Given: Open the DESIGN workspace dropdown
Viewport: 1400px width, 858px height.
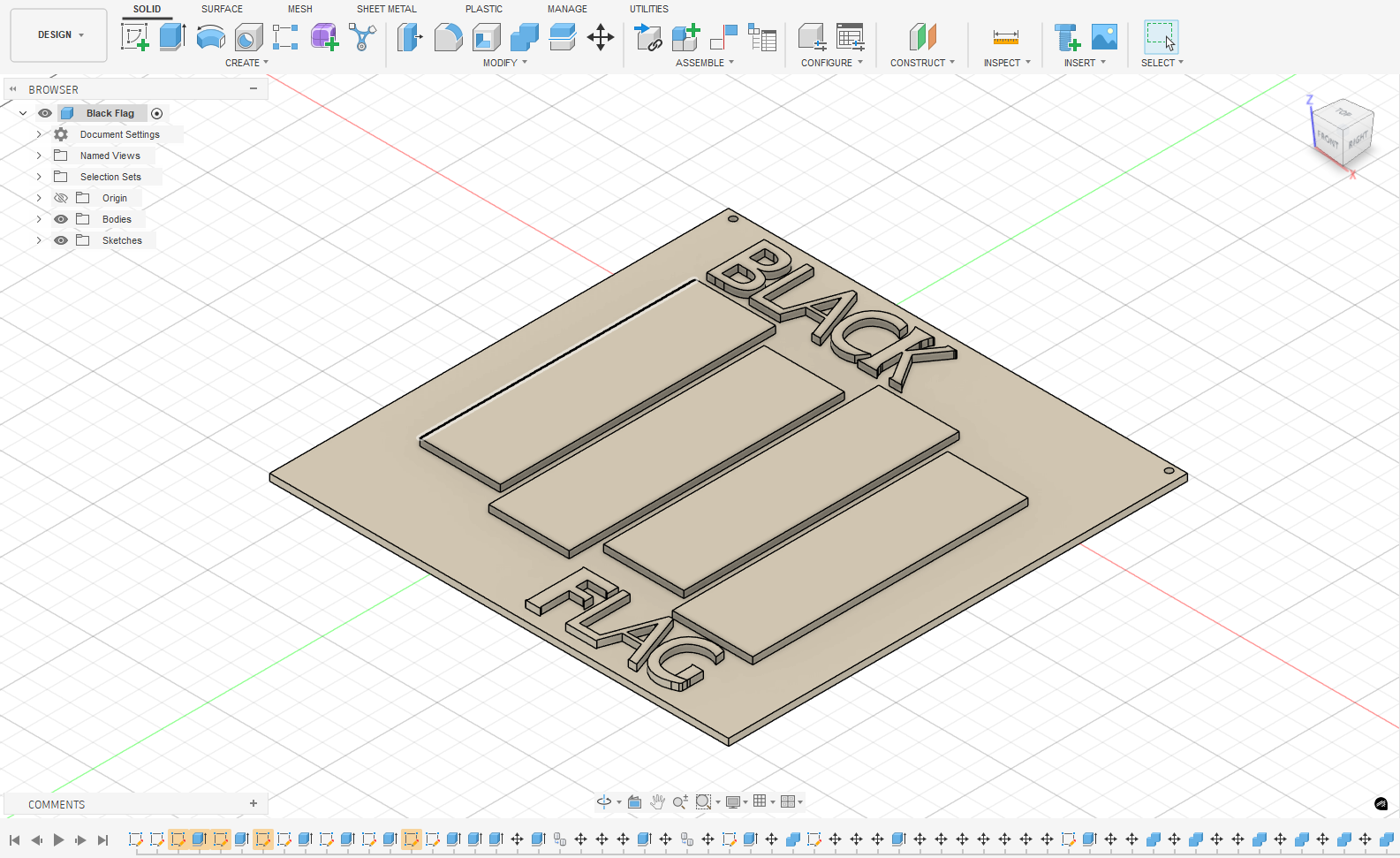Looking at the screenshot, I should click(x=59, y=35).
